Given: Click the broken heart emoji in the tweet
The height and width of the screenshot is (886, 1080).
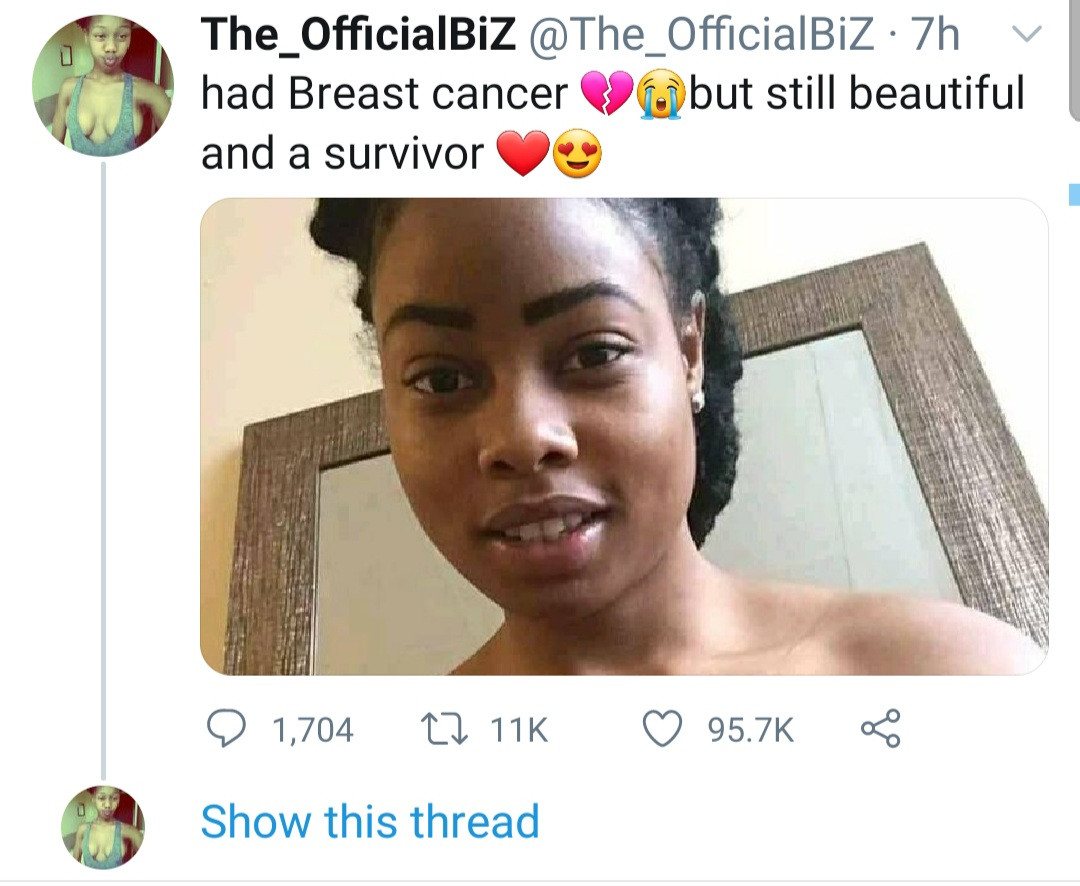Looking at the screenshot, I should (x=604, y=96).
